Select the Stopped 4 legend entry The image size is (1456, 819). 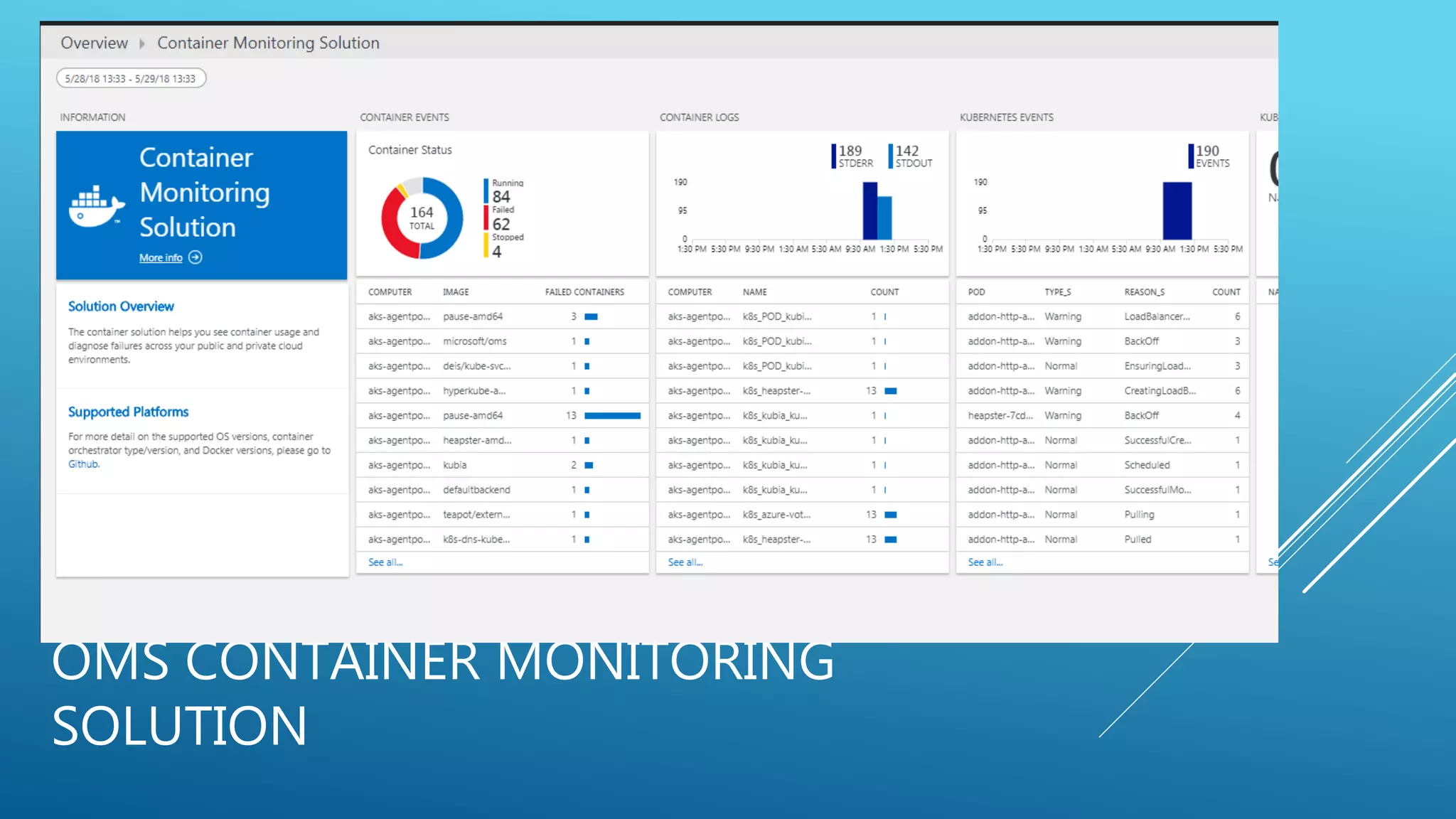click(504, 245)
